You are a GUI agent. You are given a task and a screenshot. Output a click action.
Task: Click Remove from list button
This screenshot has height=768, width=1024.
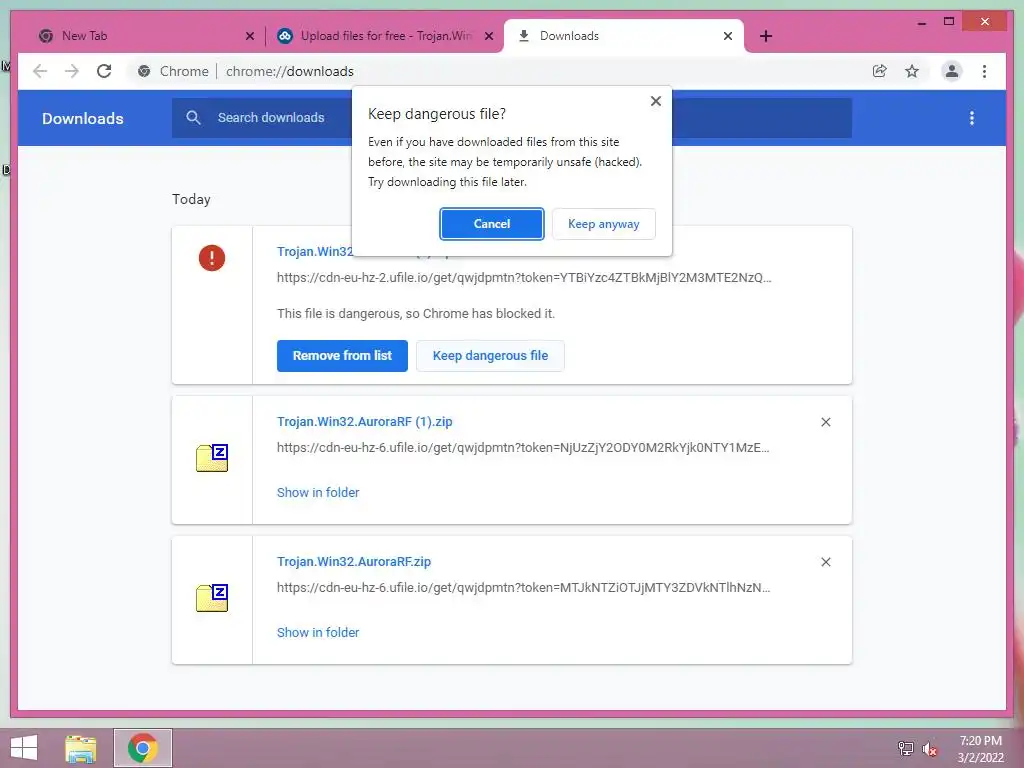(x=342, y=356)
